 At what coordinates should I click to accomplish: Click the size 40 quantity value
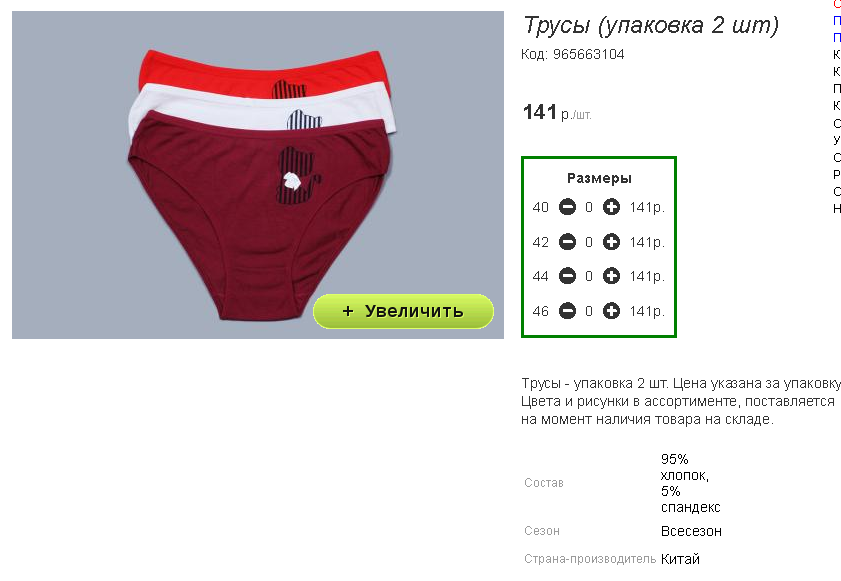[589, 207]
